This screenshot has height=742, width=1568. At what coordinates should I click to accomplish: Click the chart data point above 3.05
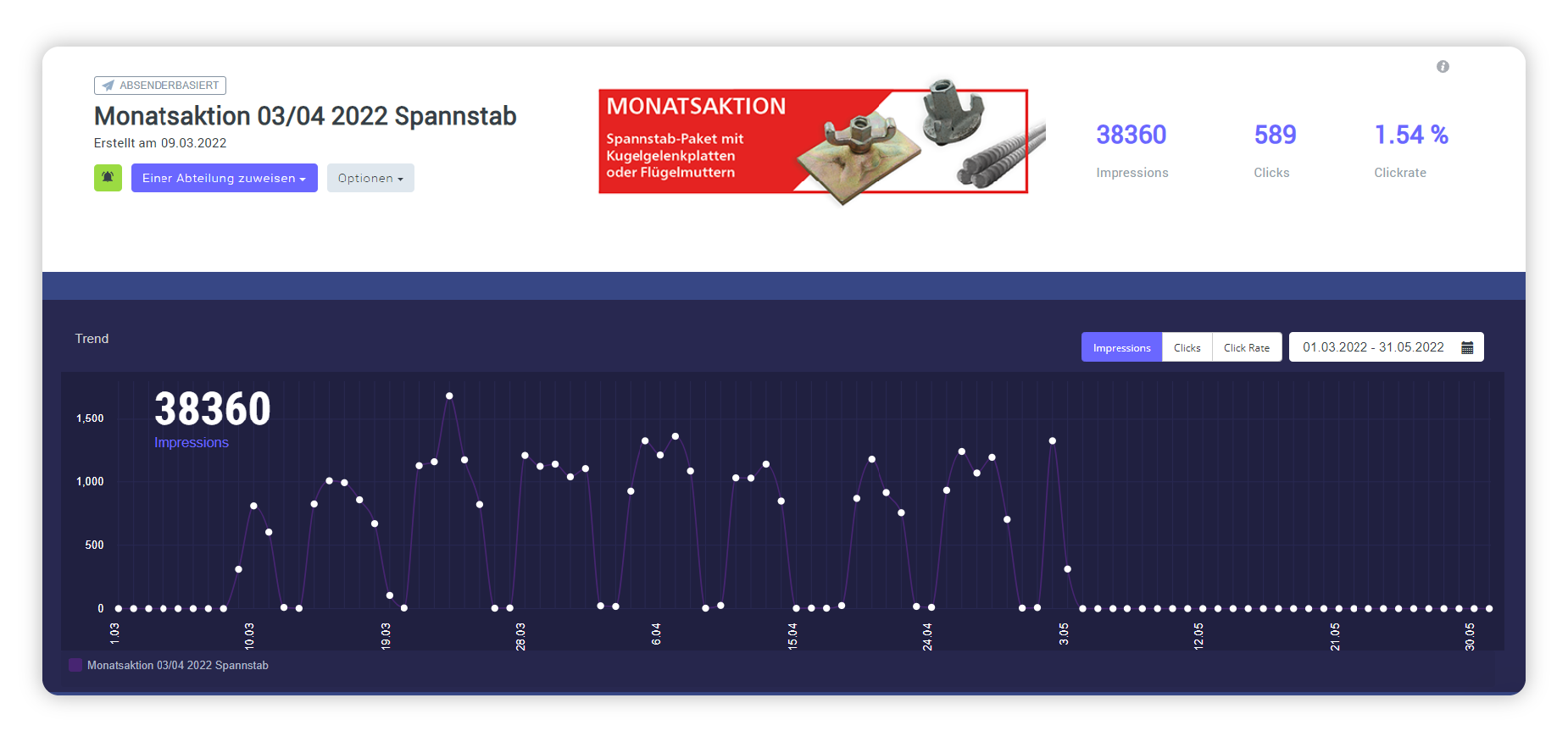tap(1067, 569)
